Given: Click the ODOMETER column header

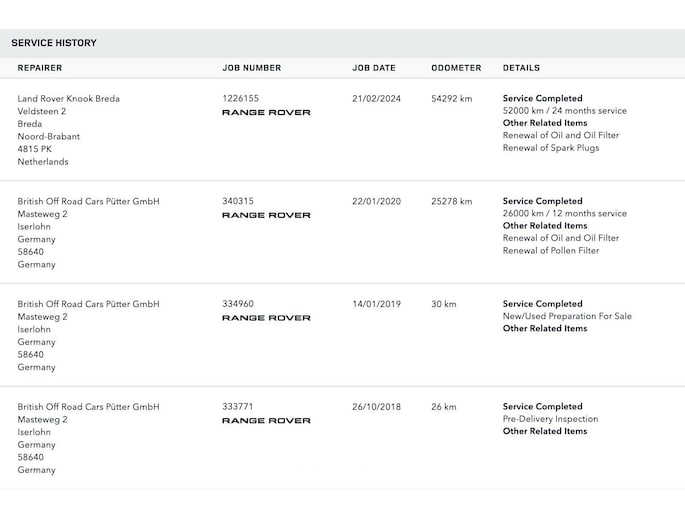Looking at the screenshot, I should (456, 68).
